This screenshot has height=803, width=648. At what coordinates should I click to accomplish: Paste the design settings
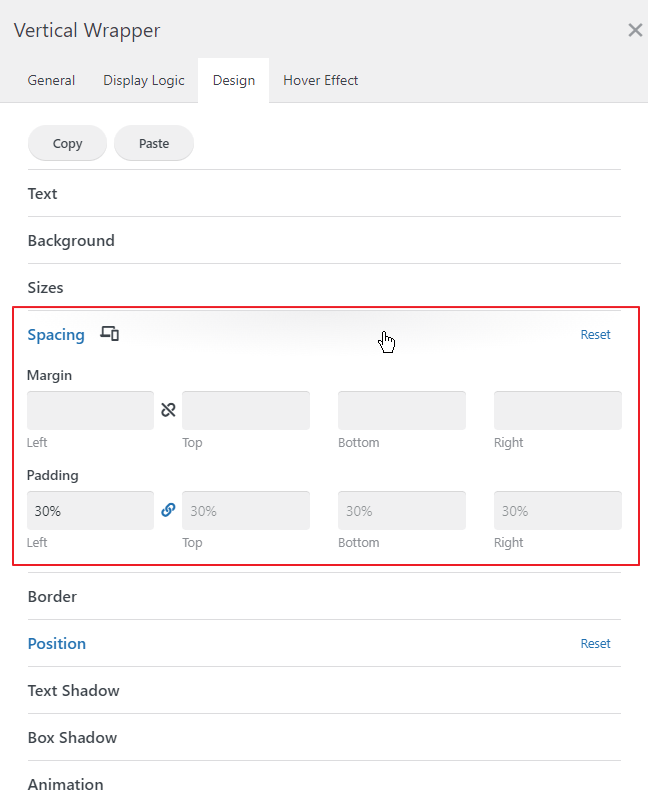click(154, 143)
